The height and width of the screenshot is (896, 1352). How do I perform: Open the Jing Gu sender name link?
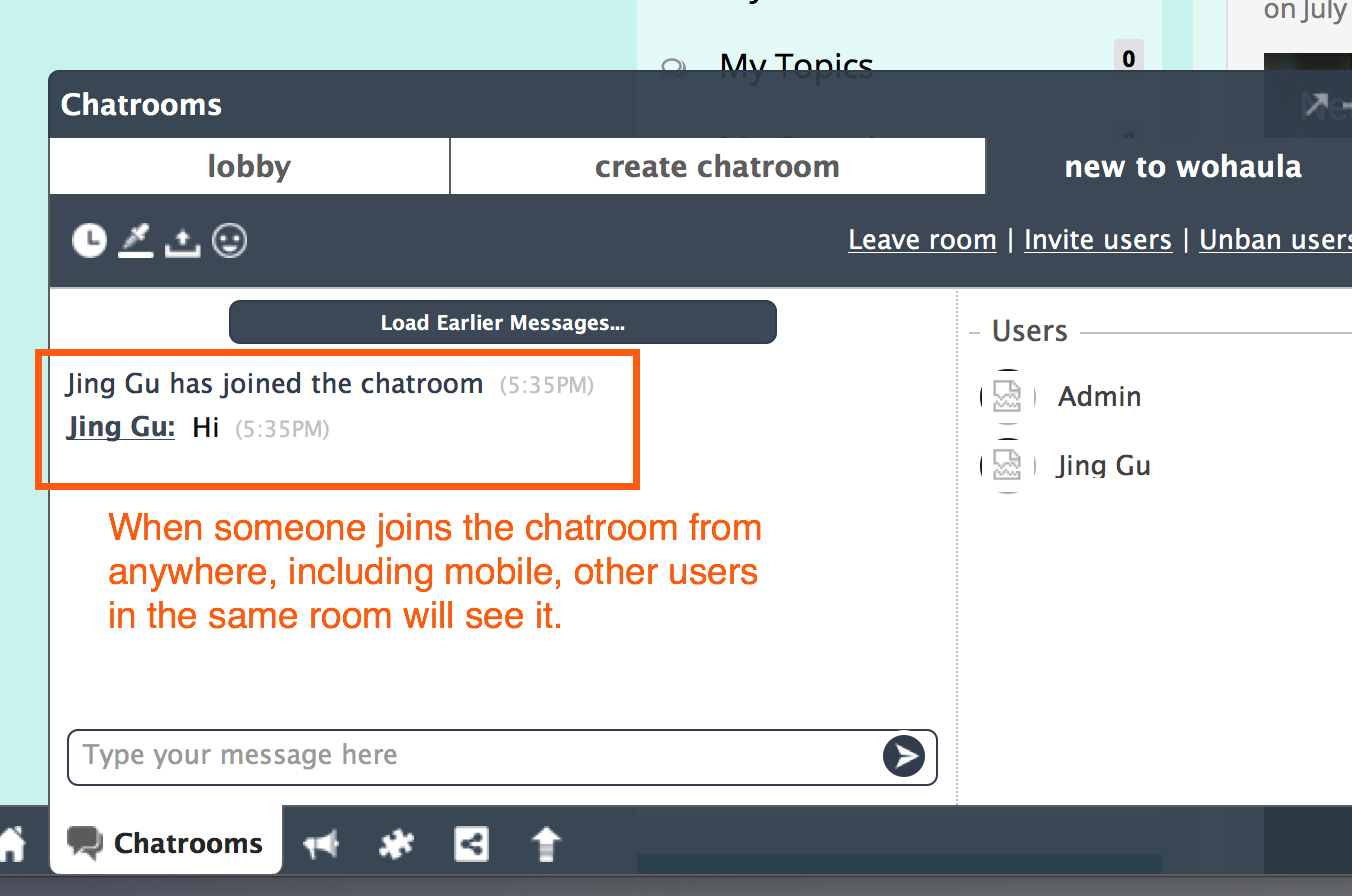[x=121, y=428]
